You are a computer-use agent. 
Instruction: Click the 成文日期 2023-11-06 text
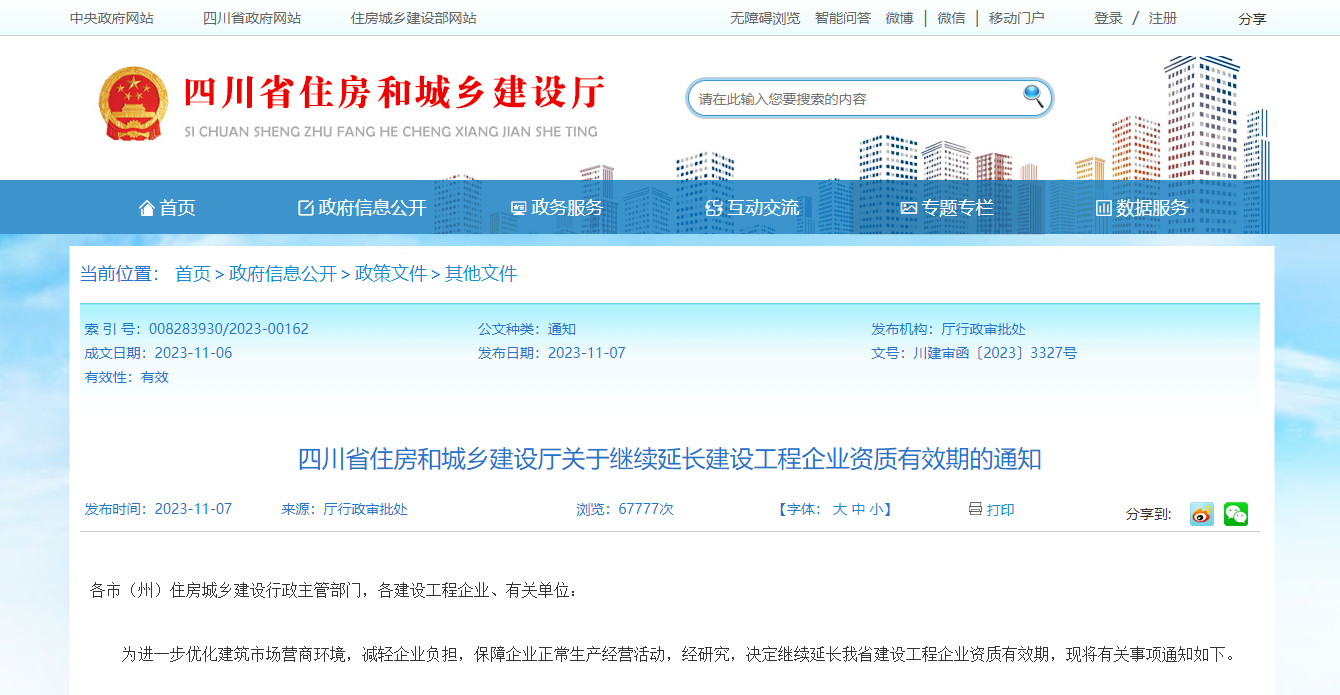tap(158, 353)
